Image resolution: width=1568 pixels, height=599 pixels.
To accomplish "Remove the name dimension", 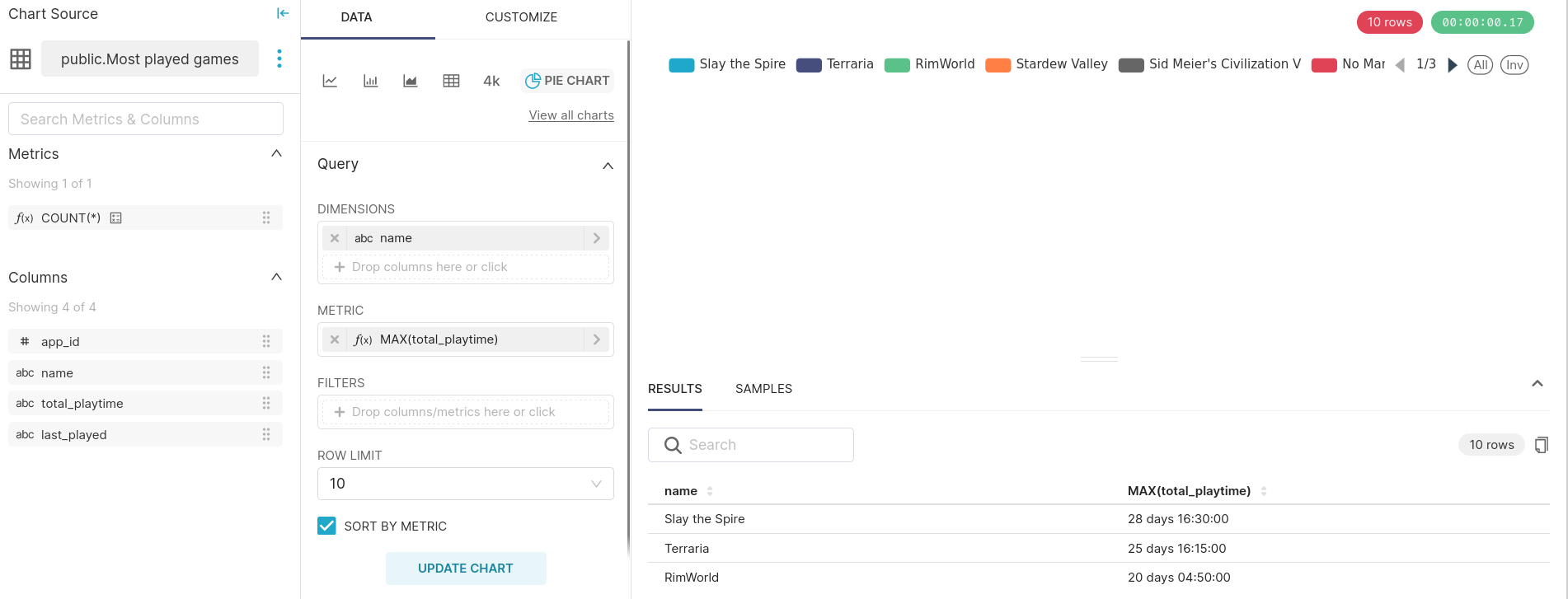I will [335, 238].
